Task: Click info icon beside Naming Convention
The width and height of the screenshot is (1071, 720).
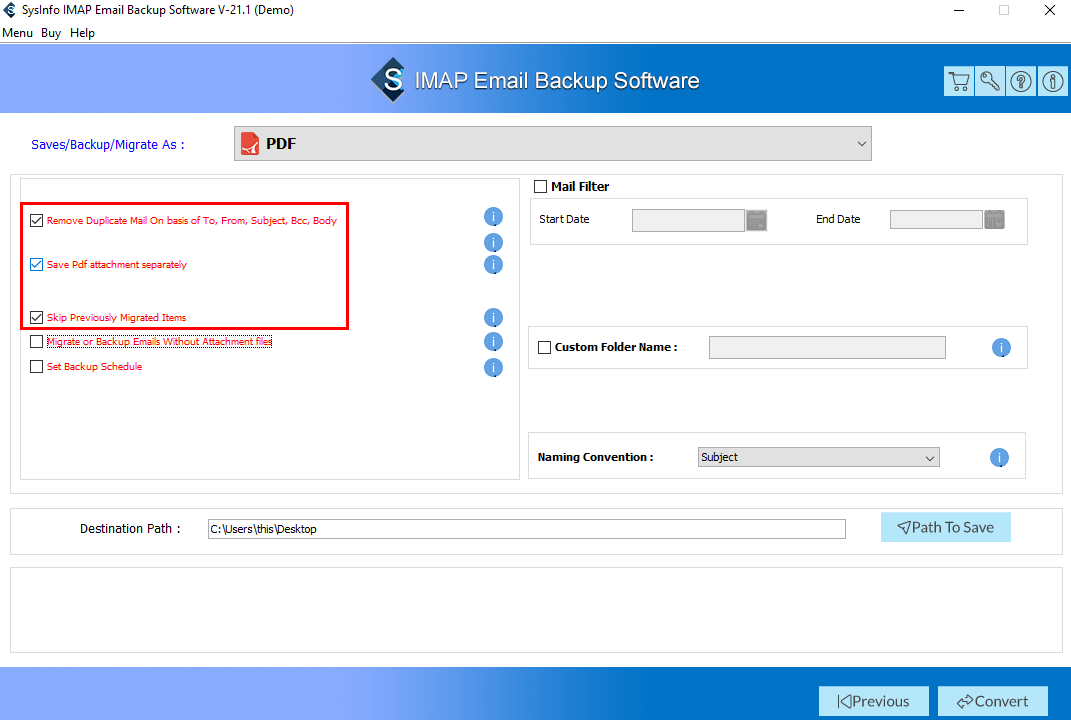Action: tap(999, 458)
